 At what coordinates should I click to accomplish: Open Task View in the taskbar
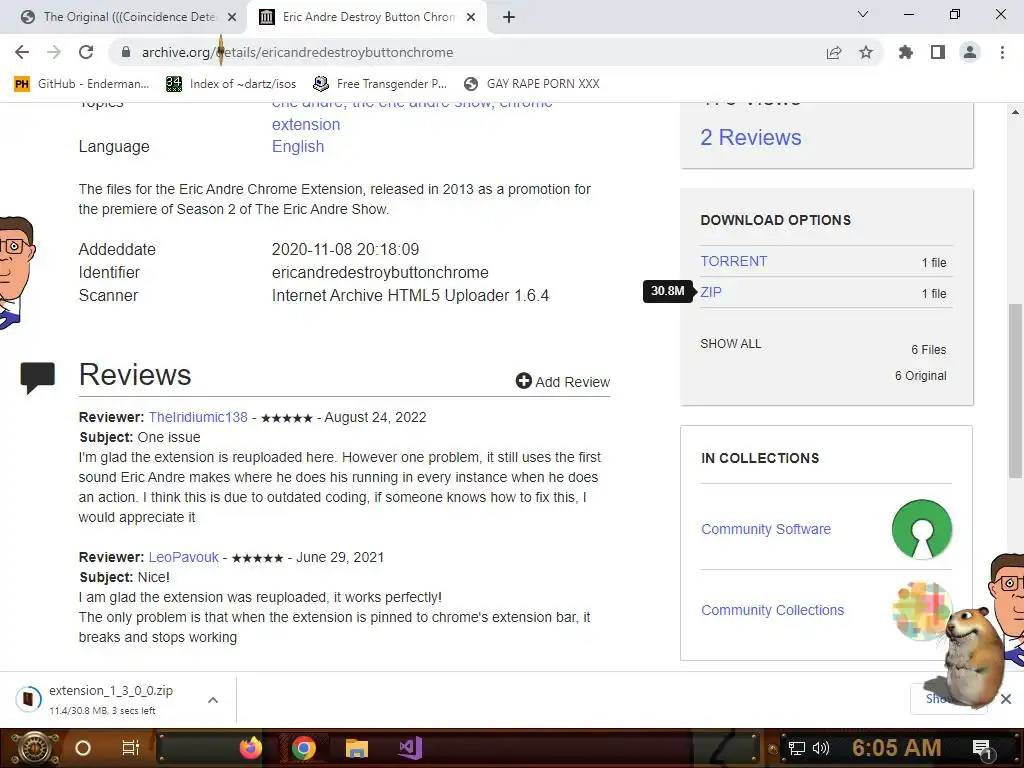[x=131, y=748]
